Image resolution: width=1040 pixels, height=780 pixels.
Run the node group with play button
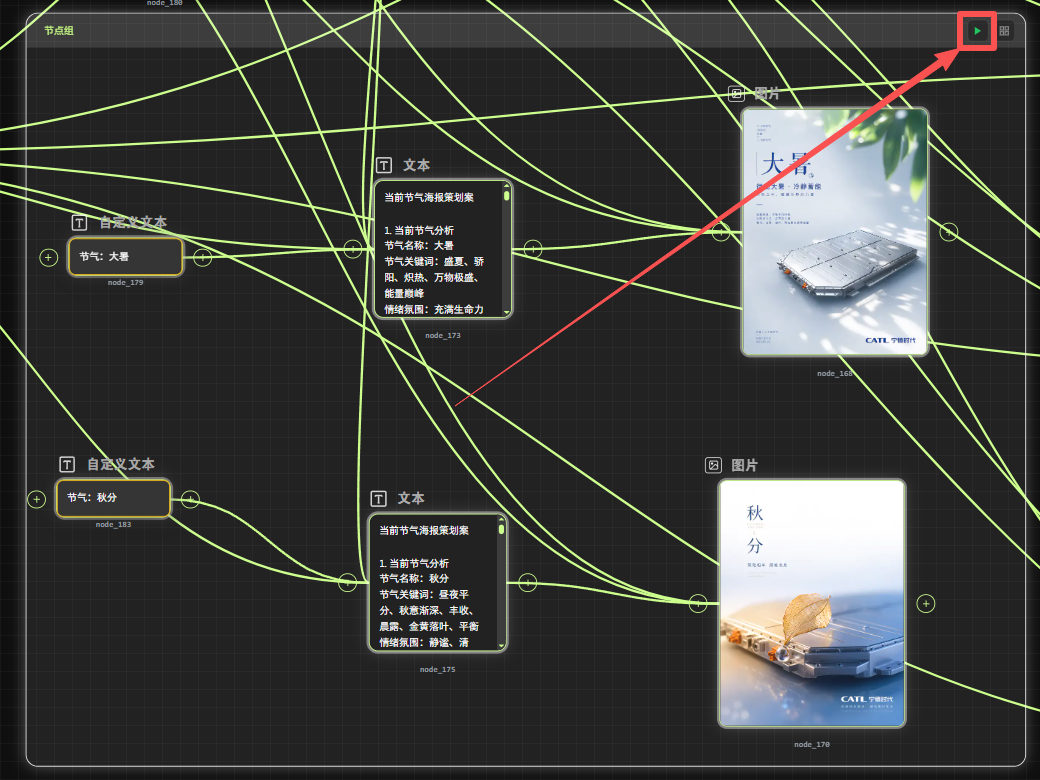[x=977, y=31]
